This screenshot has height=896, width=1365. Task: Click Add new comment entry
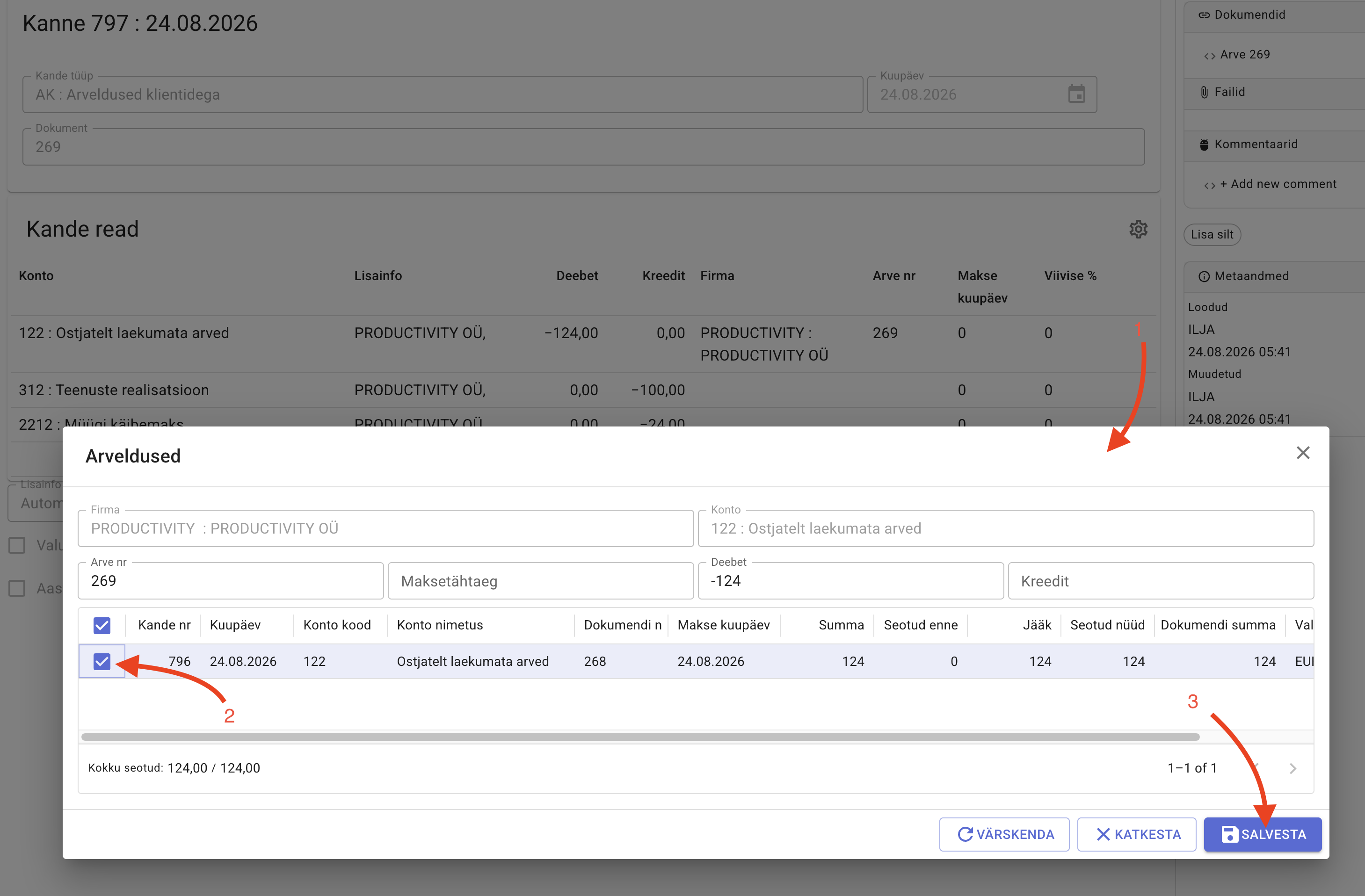(x=1277, y=184)
